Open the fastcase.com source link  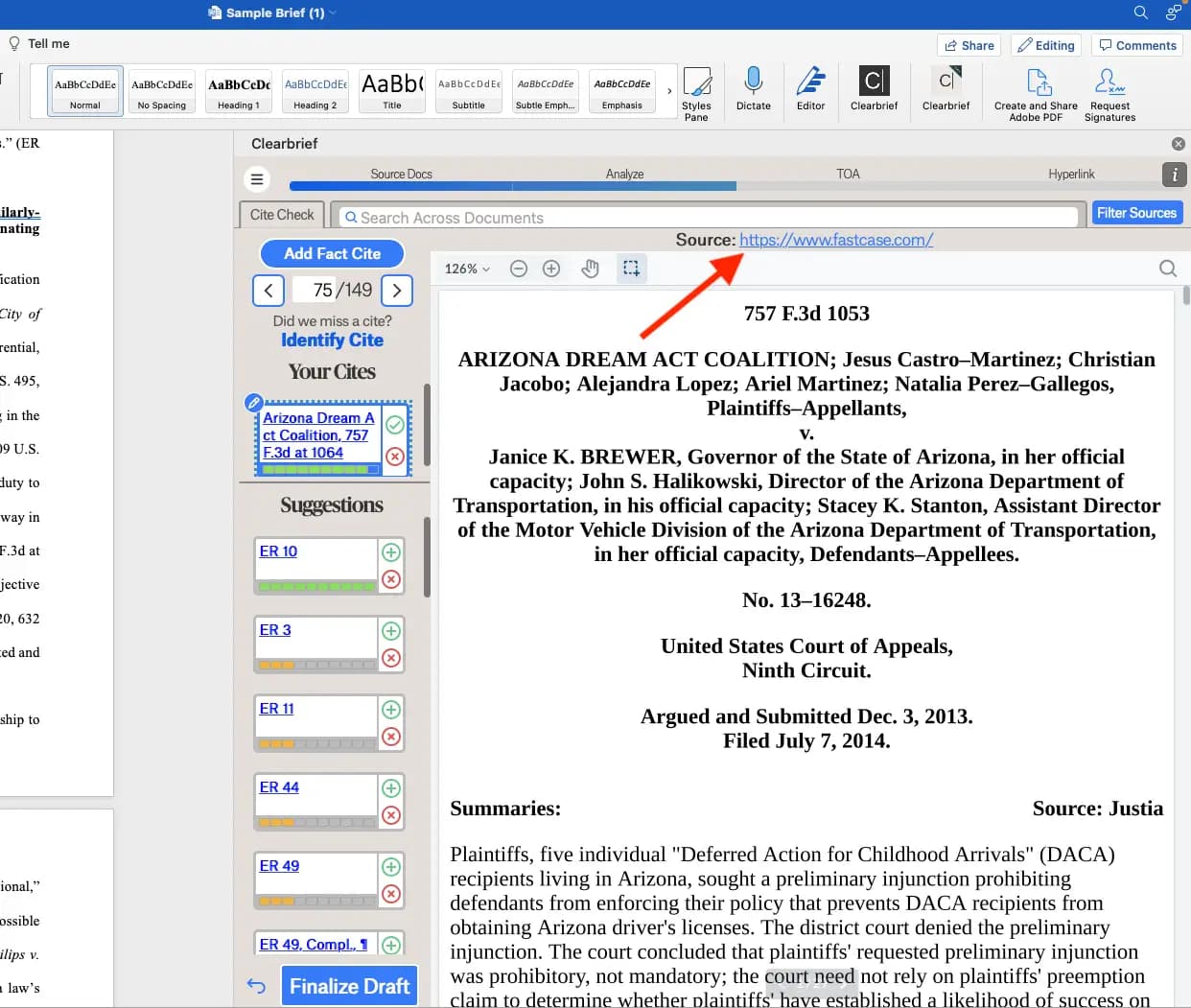[x=836, y=240]
